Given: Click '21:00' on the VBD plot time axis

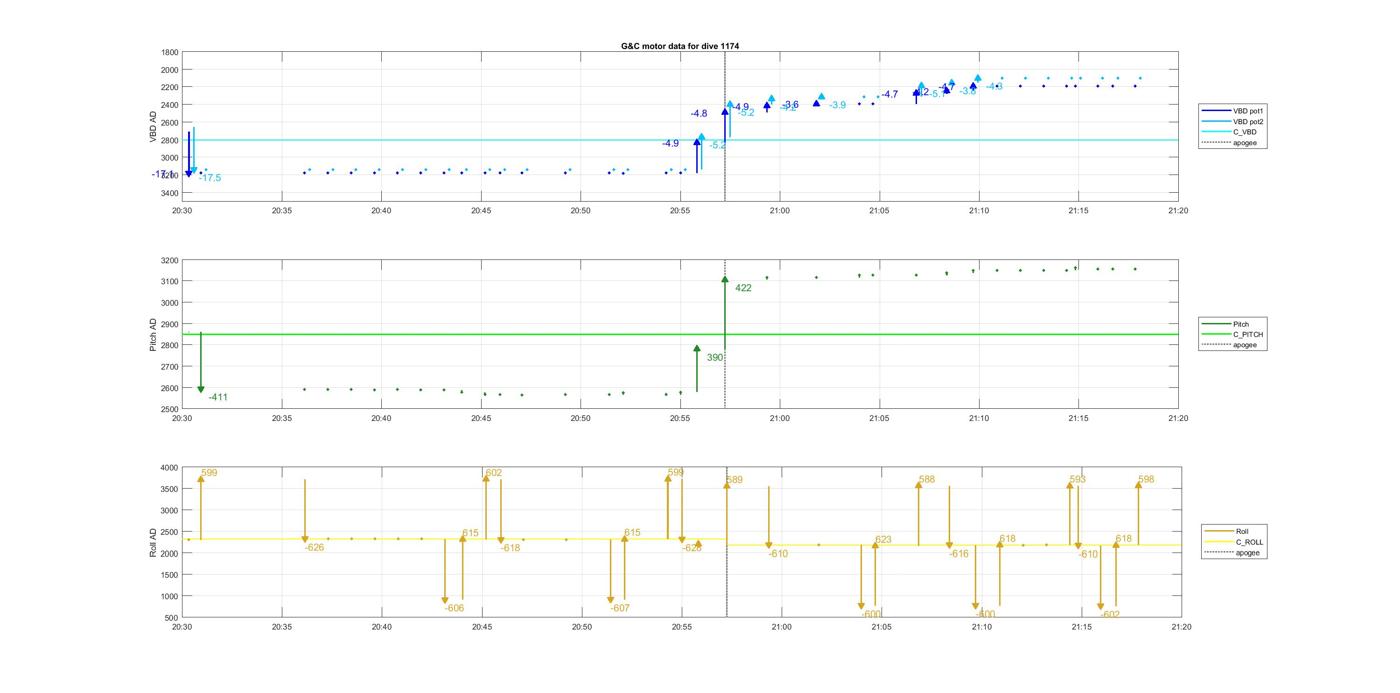Looking at the screenshot, I should (779, 210).
